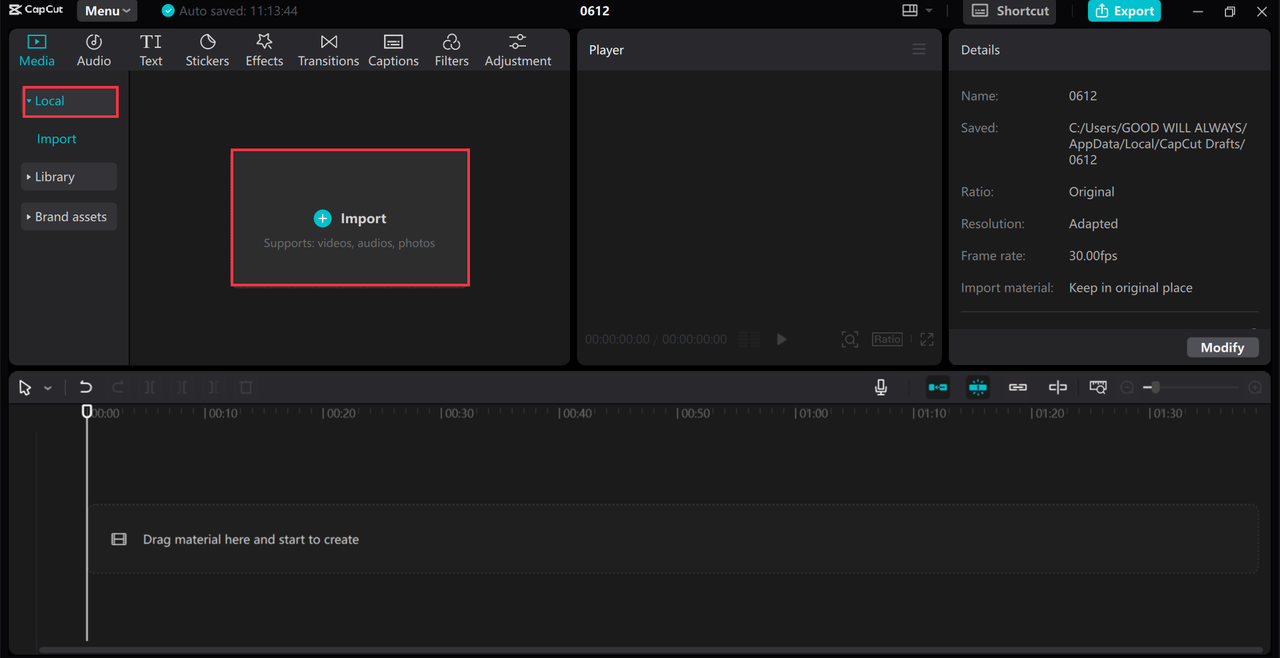Open the Effects tab
The image size is (1280, 658).
click(264, 51)
